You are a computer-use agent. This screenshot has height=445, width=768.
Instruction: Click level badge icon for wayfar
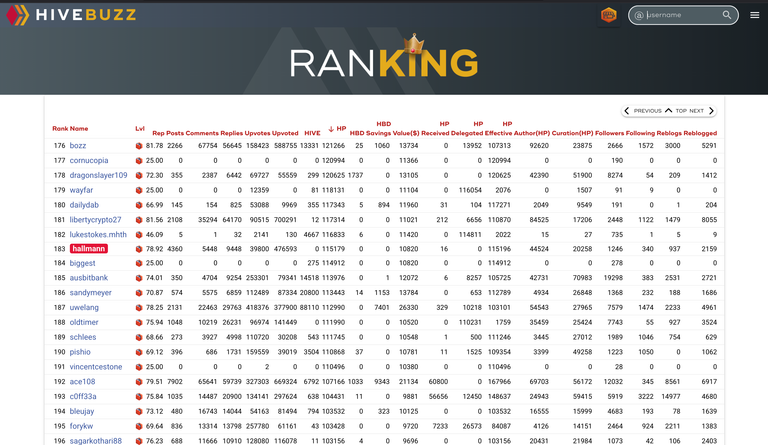[x=139, y=190]
